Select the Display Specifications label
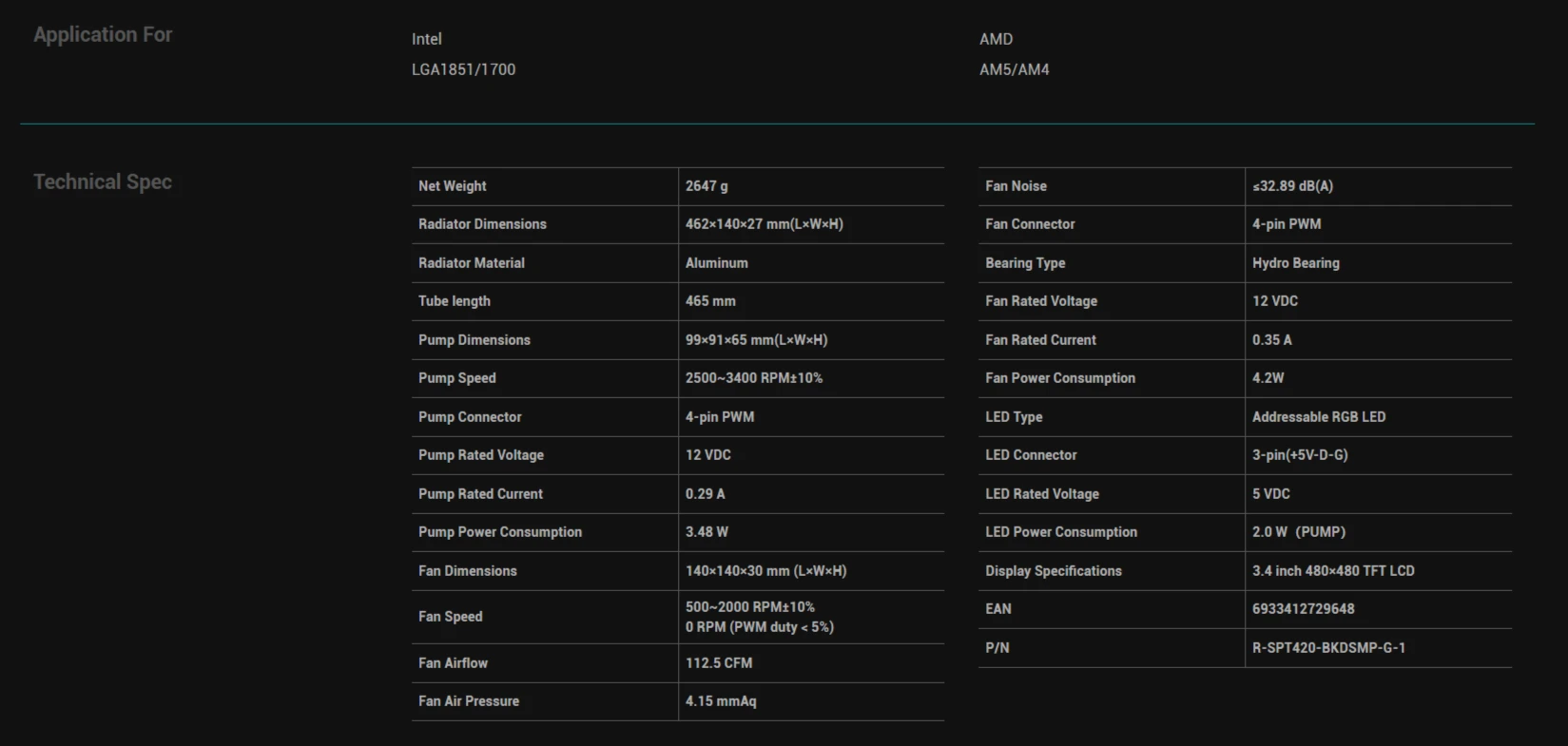The image size is (1568, 746). click(1054, 571)
